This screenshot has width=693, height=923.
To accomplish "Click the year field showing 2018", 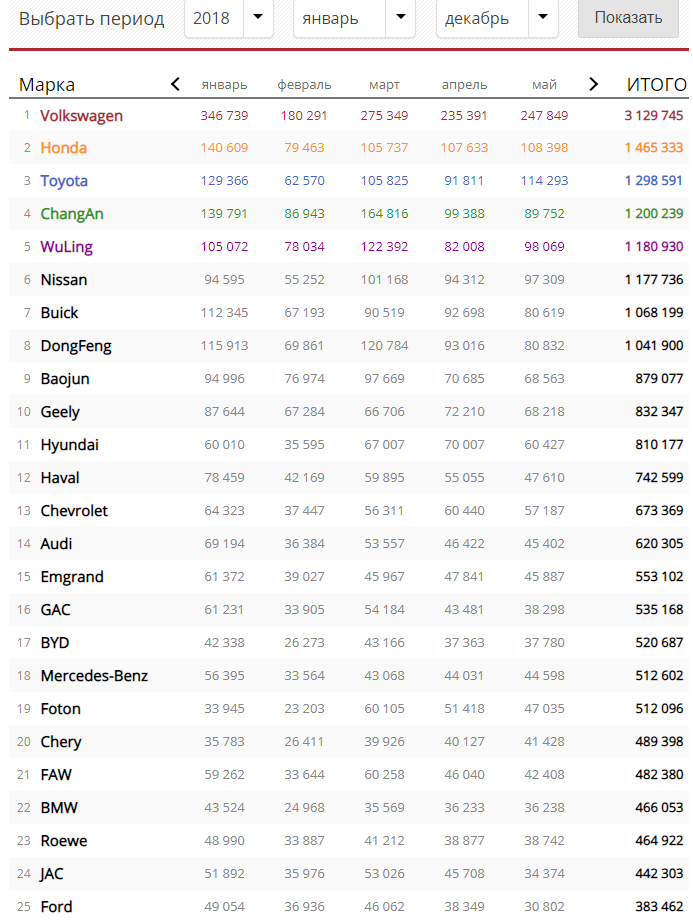I will (x=211, y=18).
